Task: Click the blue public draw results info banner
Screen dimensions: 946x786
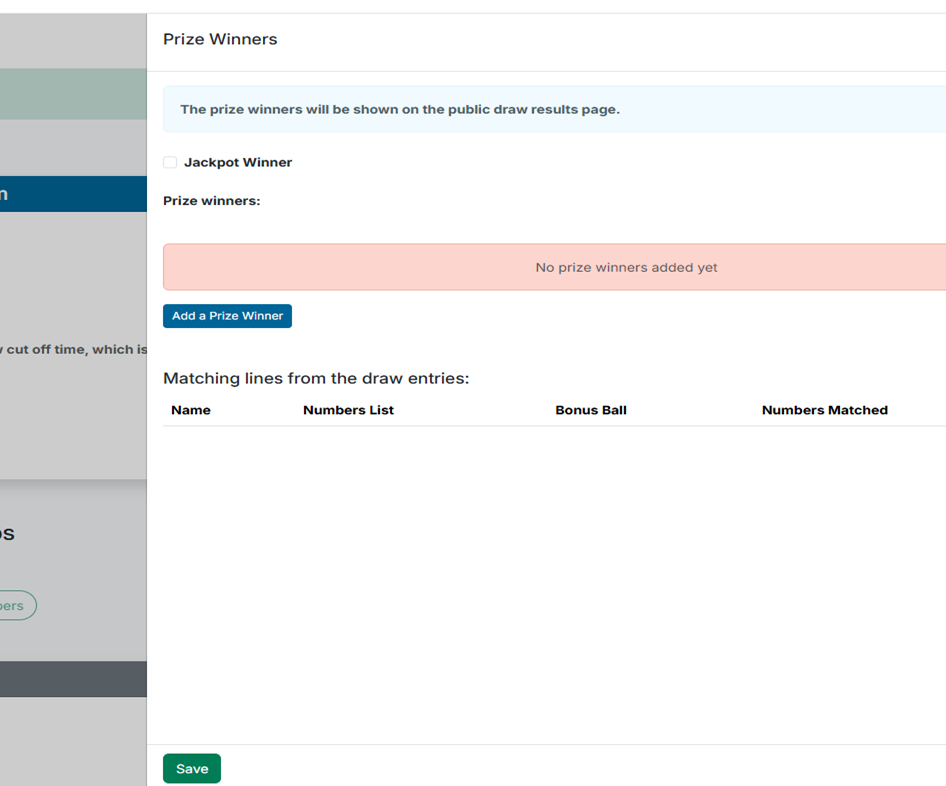Action: [554, 109]
